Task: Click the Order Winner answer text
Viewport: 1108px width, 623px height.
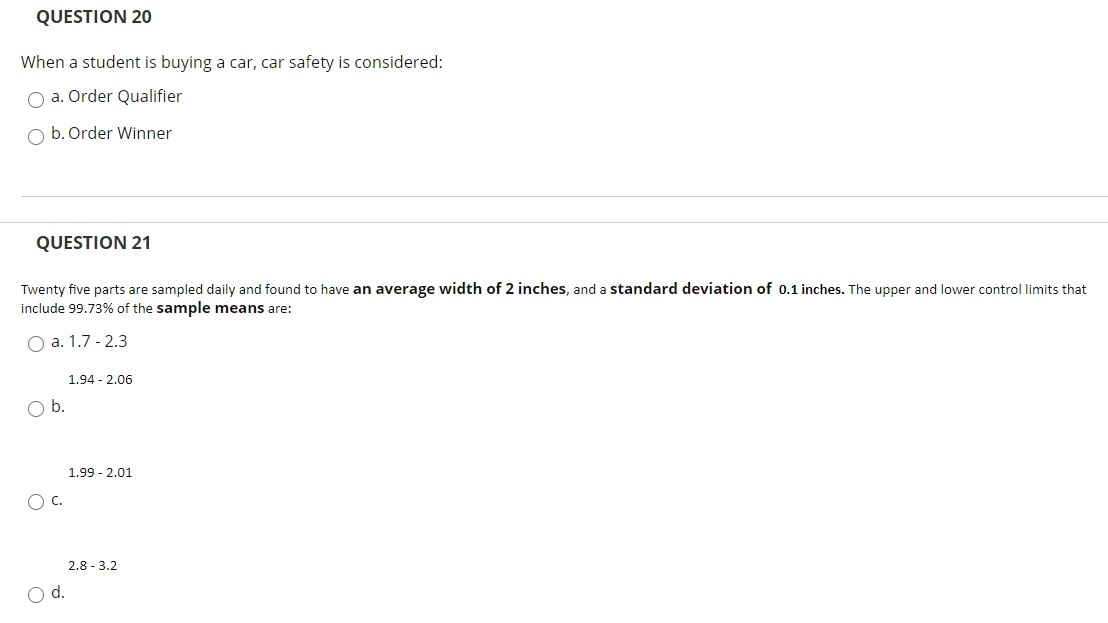Action: (x=113, y=133)
